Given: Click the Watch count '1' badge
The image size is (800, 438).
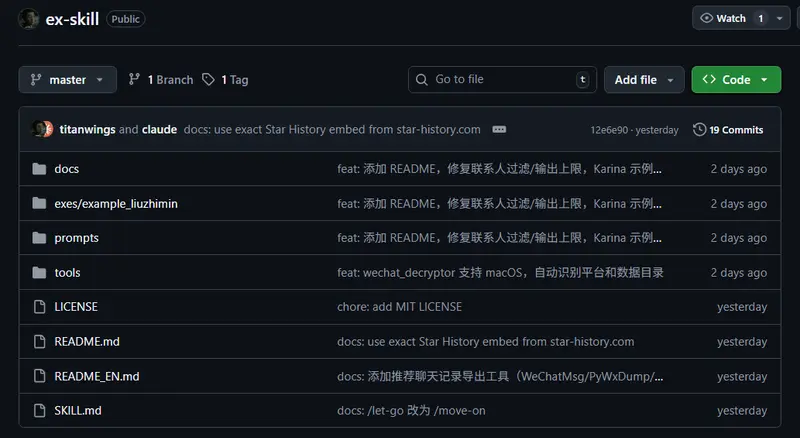Looking at the screenshot, I should (761, 18).
